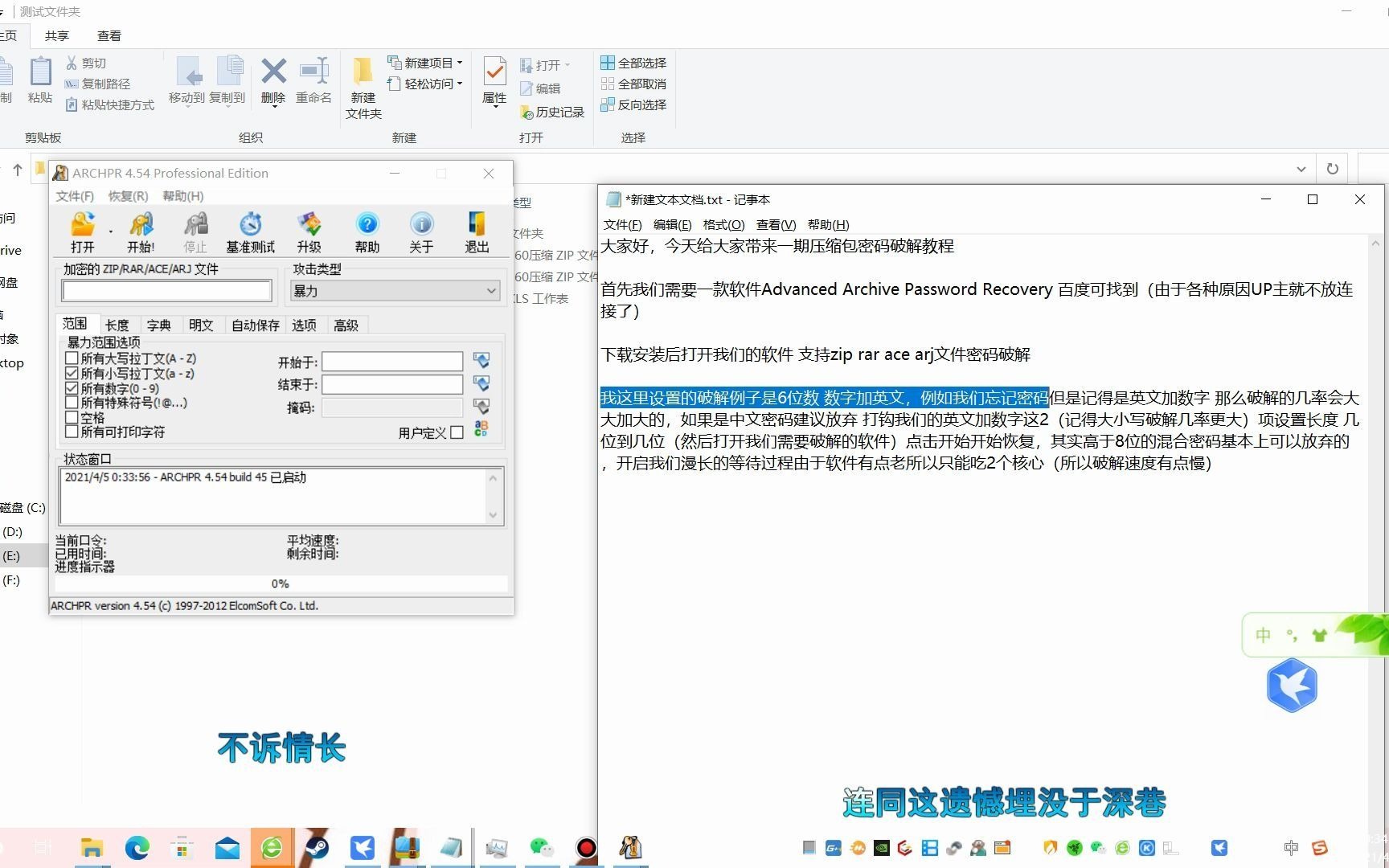Screen dimensions: 1389x868
Task: Click the Exit (退出) icon in ARCHPR
Action: point(477,232)
